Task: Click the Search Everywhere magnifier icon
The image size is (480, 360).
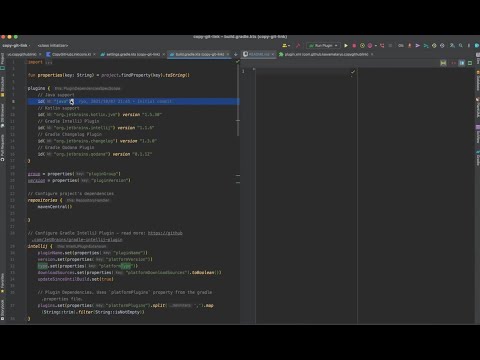Action: [461, 45]
